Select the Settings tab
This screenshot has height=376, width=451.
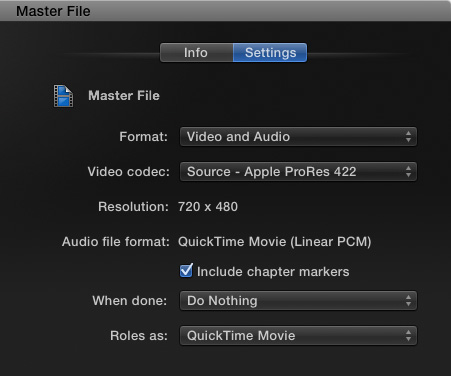[270, 52]
